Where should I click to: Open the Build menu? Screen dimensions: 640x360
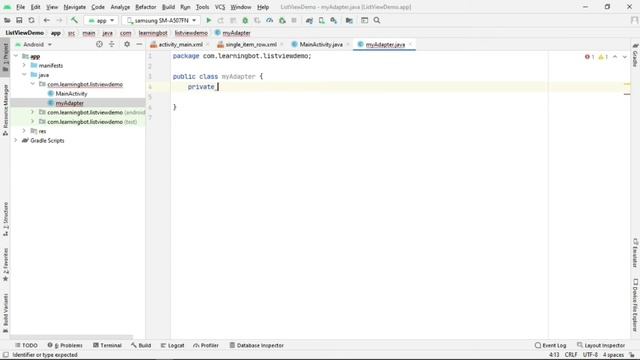(x=168, y=7)
